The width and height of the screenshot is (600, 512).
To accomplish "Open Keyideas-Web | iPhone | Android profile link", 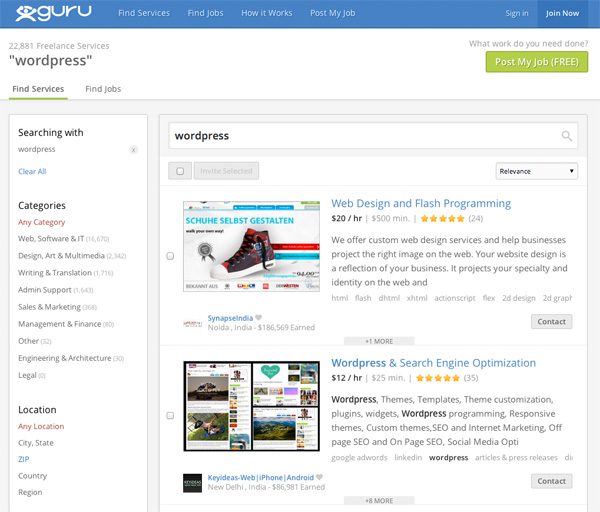I will point(261,478).
